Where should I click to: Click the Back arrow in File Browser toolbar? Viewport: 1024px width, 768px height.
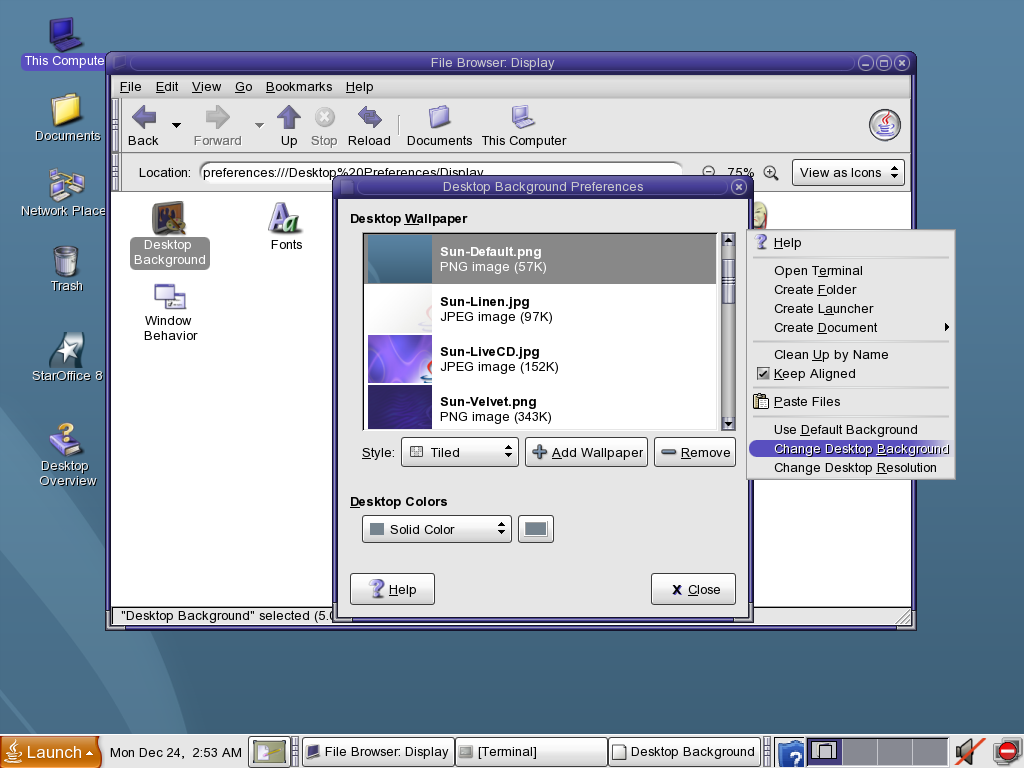144,125
